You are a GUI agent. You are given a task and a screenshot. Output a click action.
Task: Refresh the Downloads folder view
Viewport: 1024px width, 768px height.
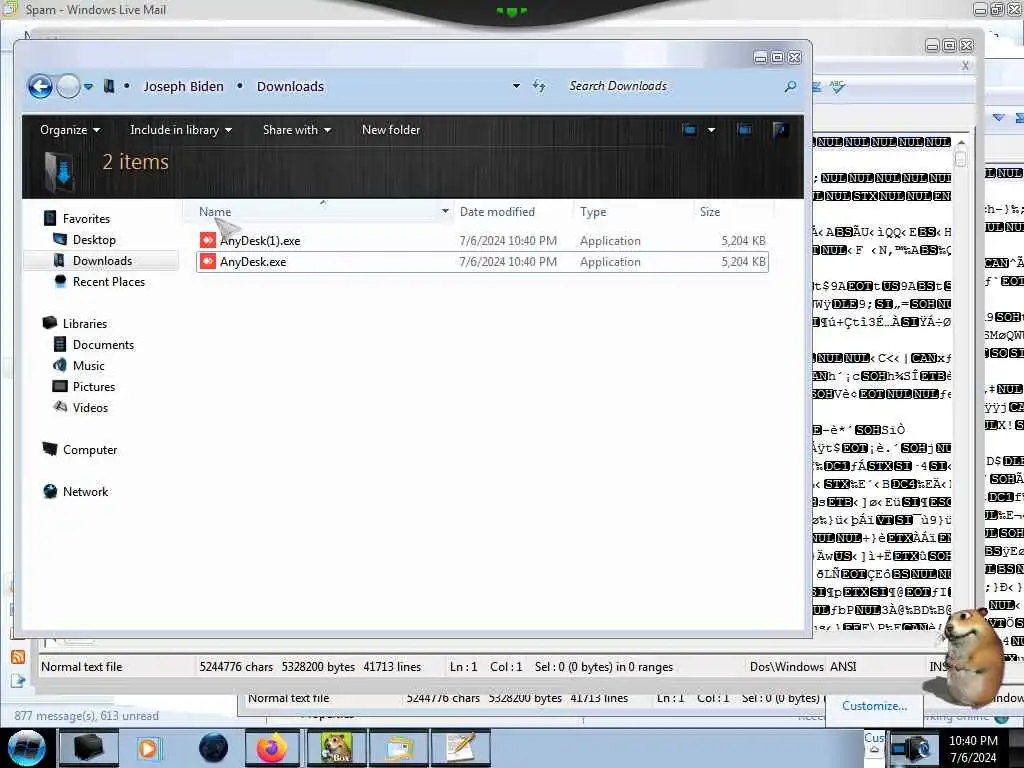coord(539,86)
